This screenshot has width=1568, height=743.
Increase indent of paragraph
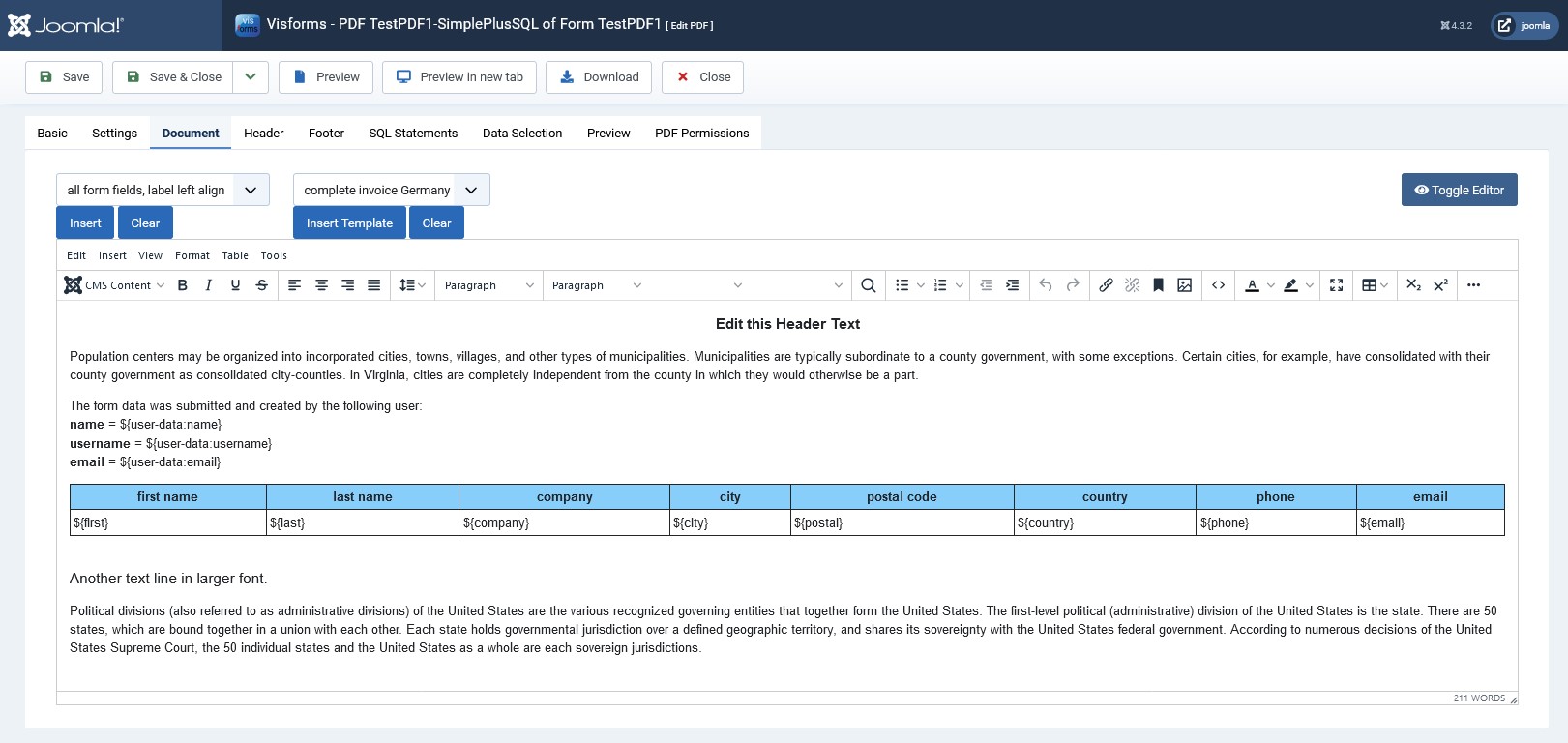[x=1012, y=285]
